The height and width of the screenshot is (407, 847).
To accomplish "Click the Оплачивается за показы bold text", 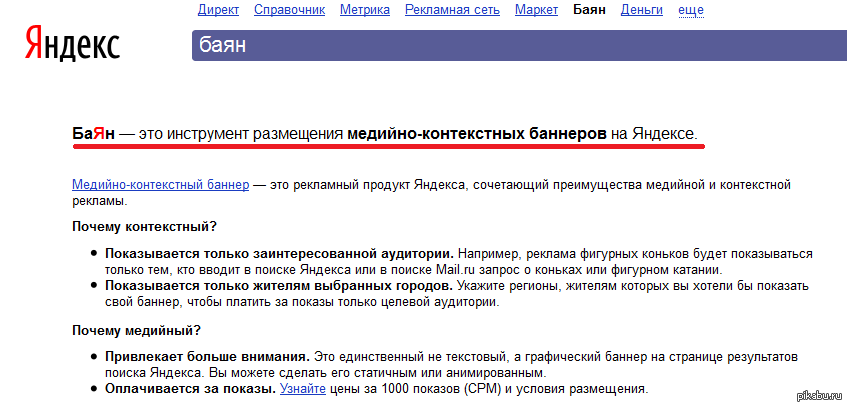I will point(190,388).
